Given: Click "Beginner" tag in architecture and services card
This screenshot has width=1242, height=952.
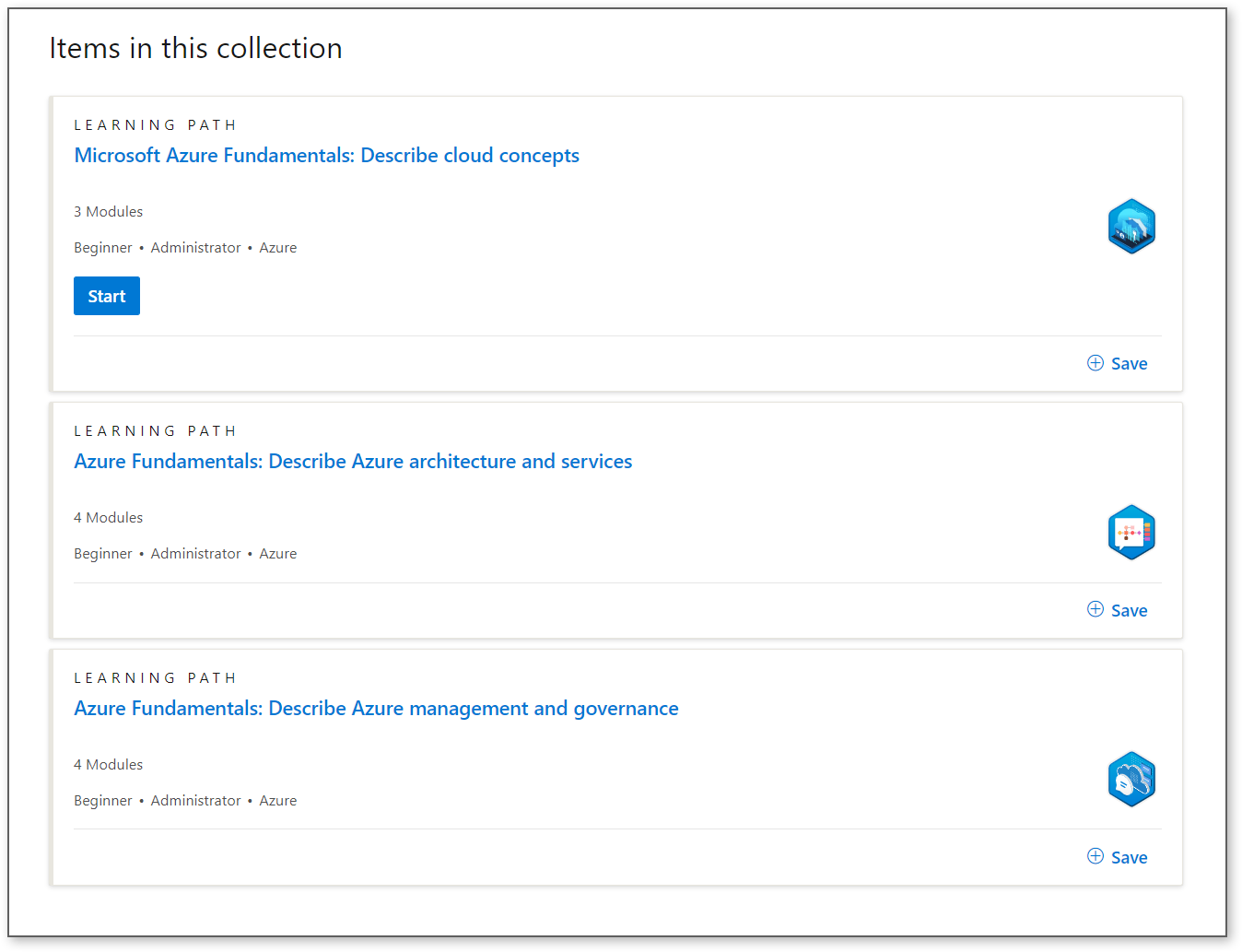Looking at the screenshot, I should (x=103, y=554).
